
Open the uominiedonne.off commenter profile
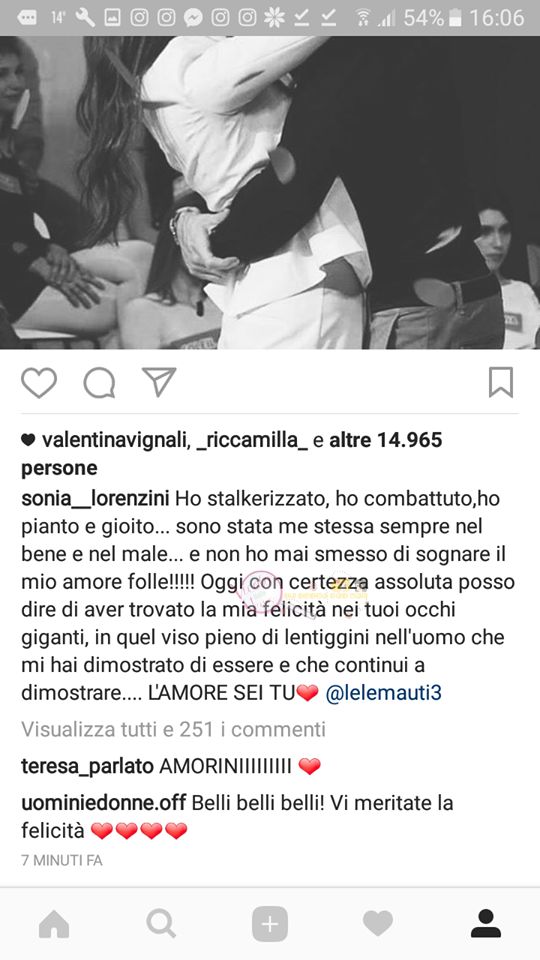[103, 803]
